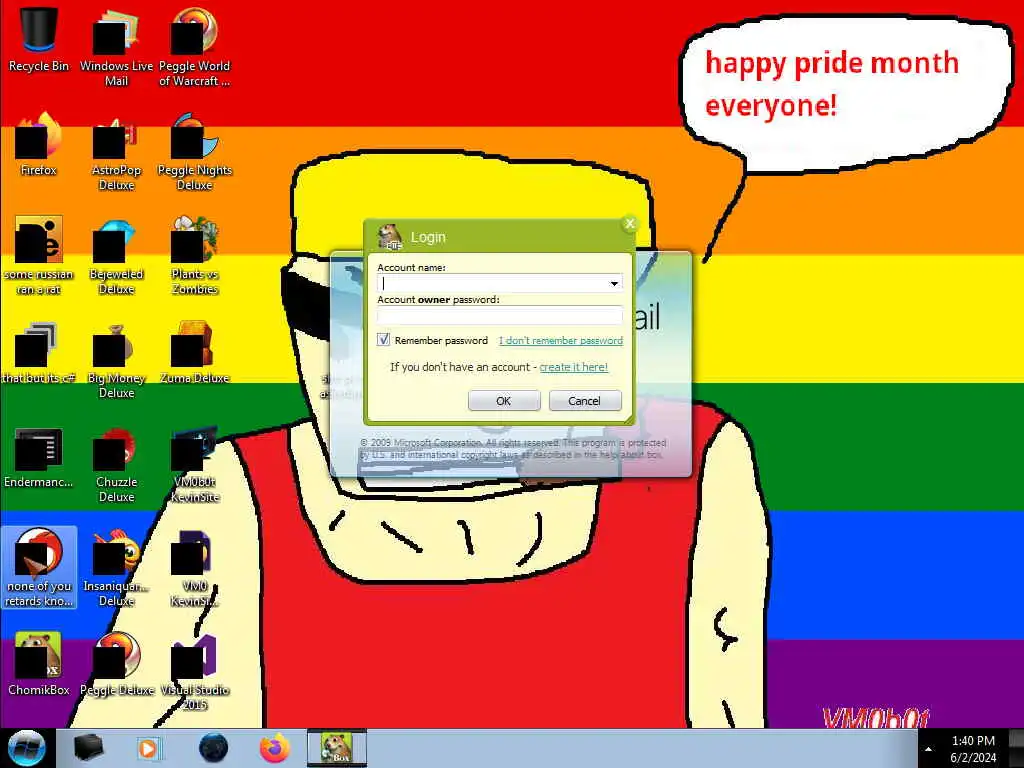Select the 'some russian ran a rat' icon

click(x=39, y=256)
